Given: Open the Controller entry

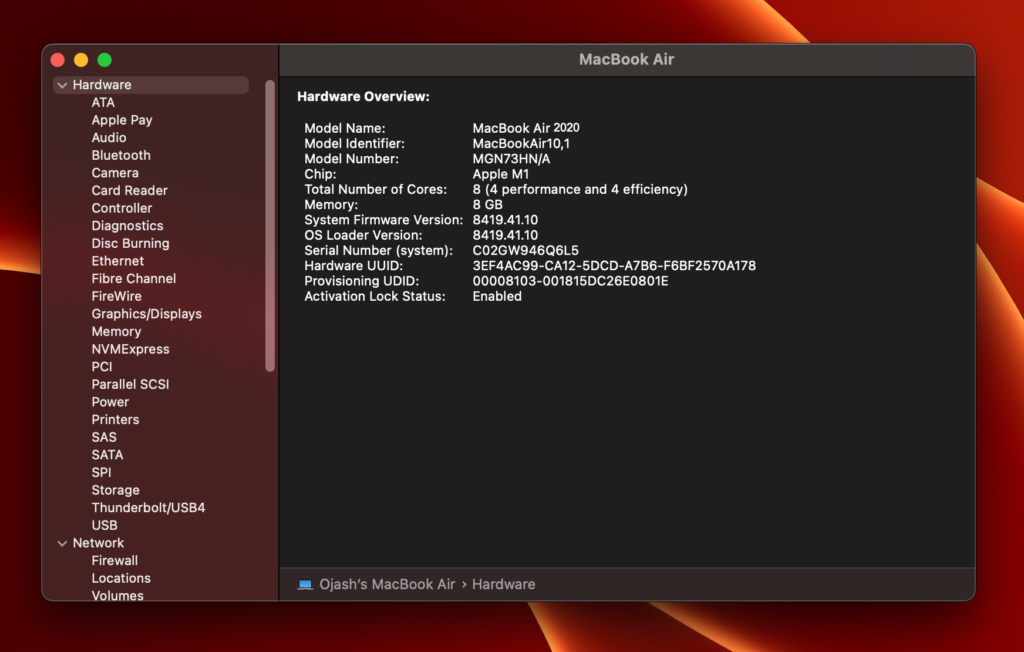Looking at the screenshot, I should (x=121, y=208).
